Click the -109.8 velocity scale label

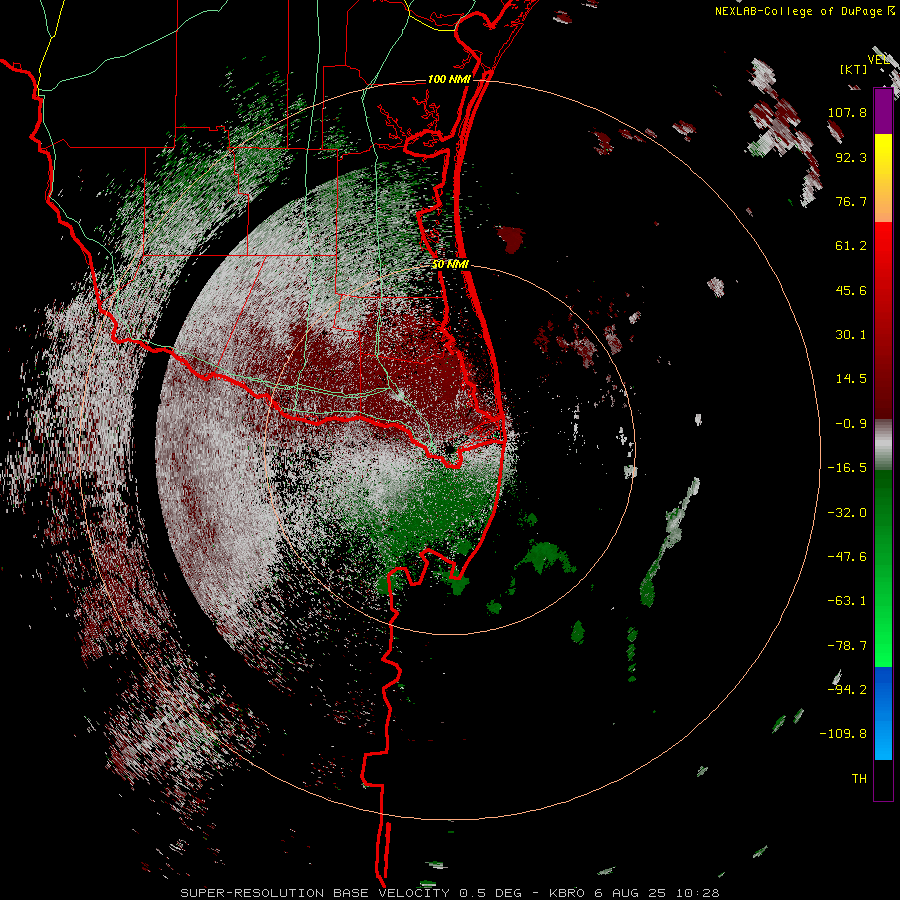click(843, 734)
